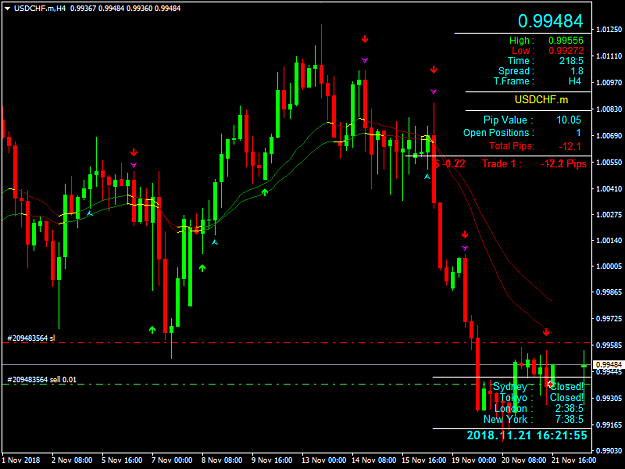Click the 0.99585 price scale label
The height and width of the screenshot is (469, 625).
click(x=609, y=345)
